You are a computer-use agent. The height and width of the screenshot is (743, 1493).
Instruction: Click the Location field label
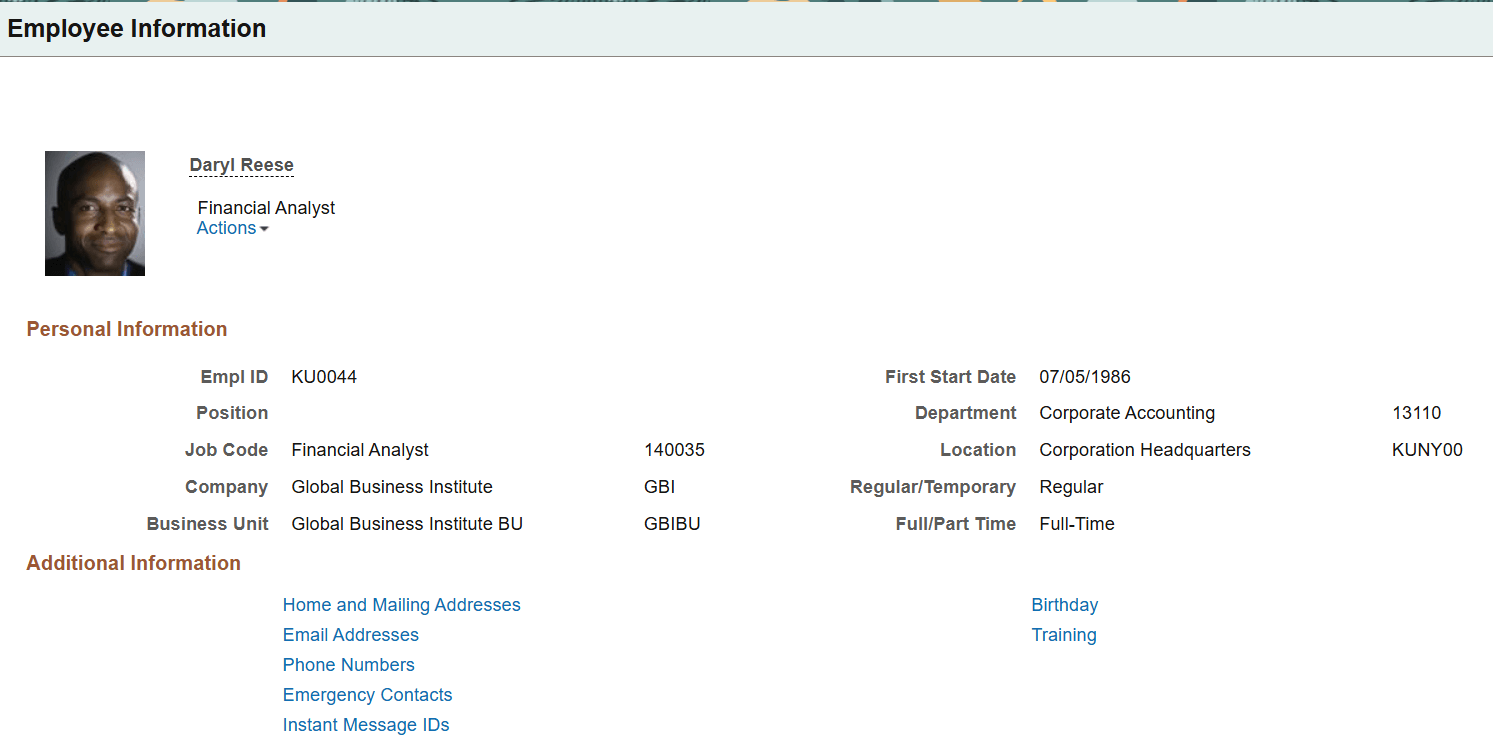[x=978, y=450]
